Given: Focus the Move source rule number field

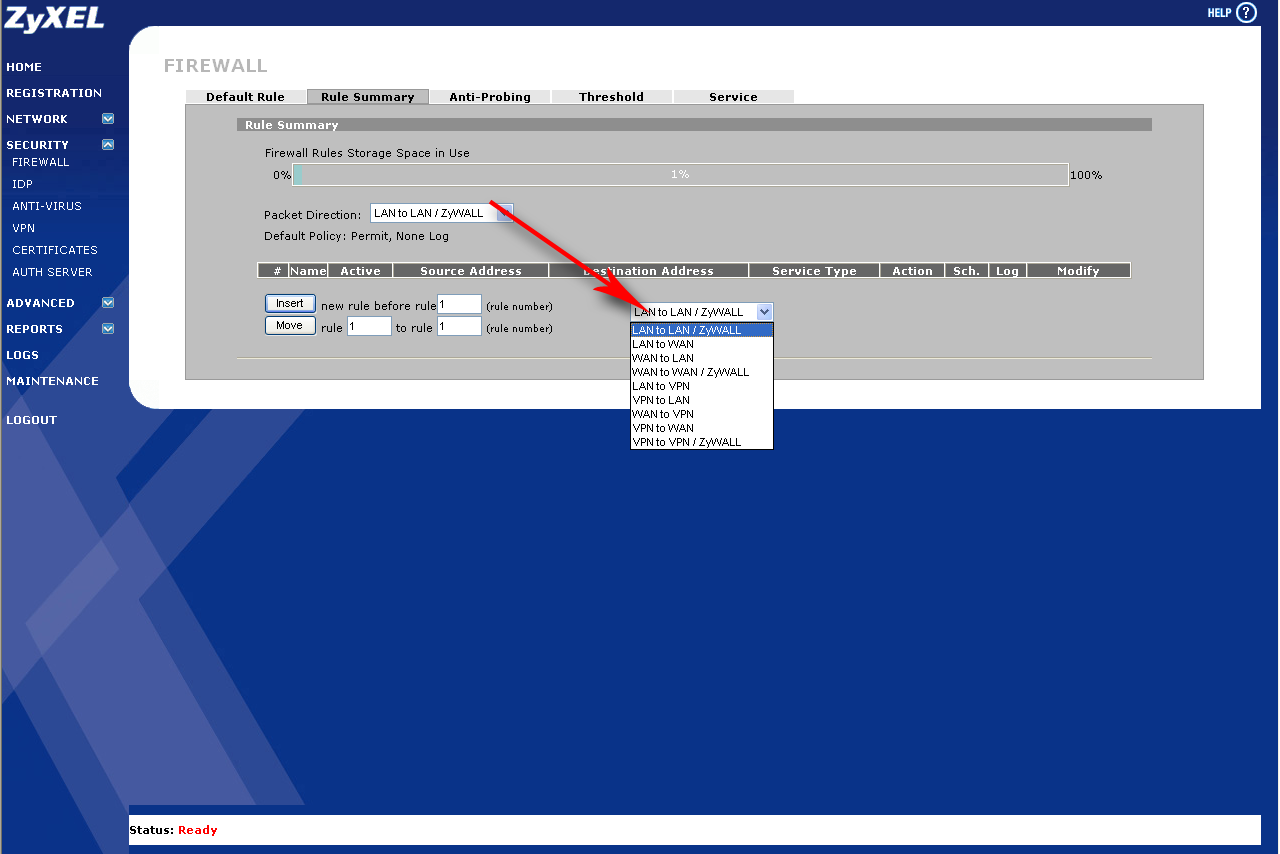Looking at the screenshot, I should [x=369, y=326].
